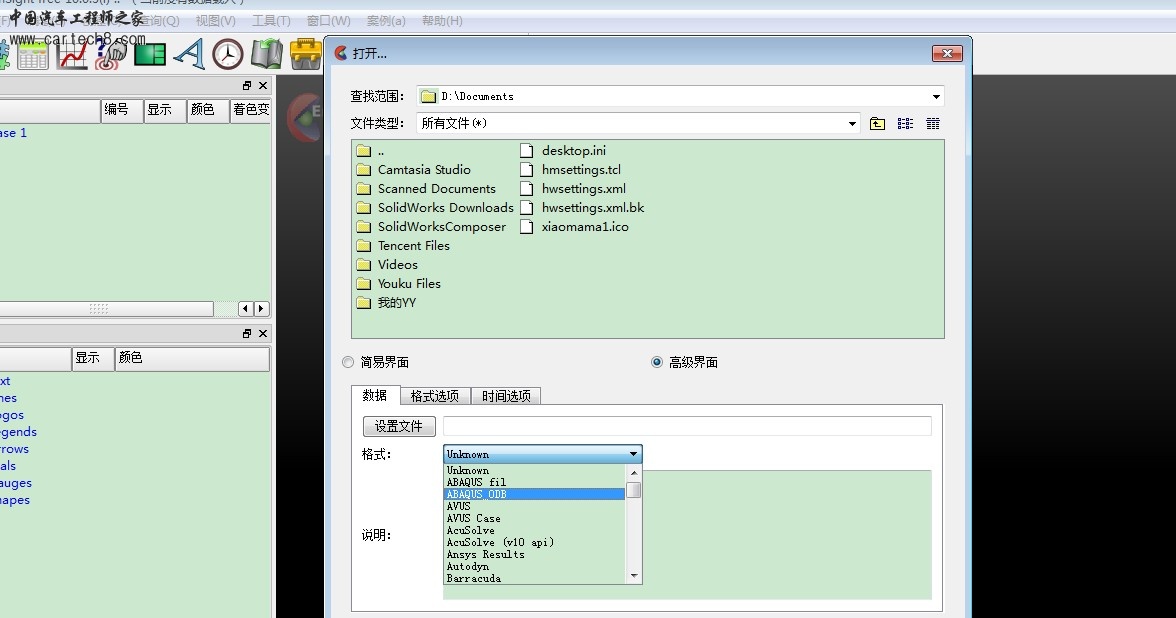Switch file browser to detail view

click(933, 124)
